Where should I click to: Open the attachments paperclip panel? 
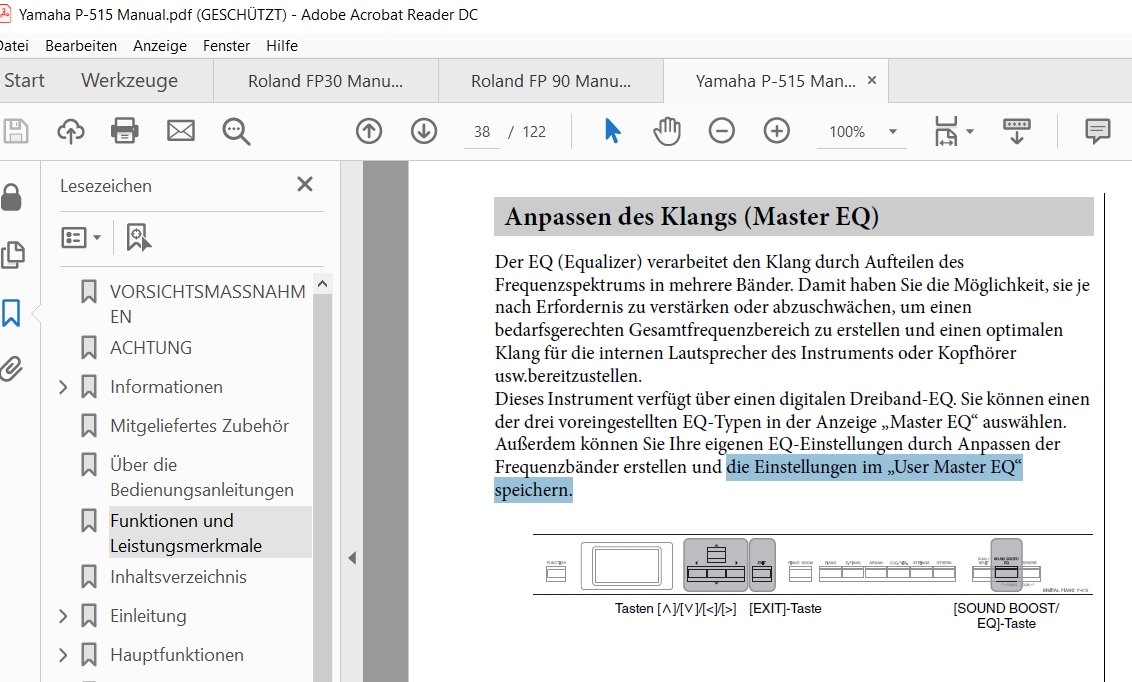click(x=11, y=369)
